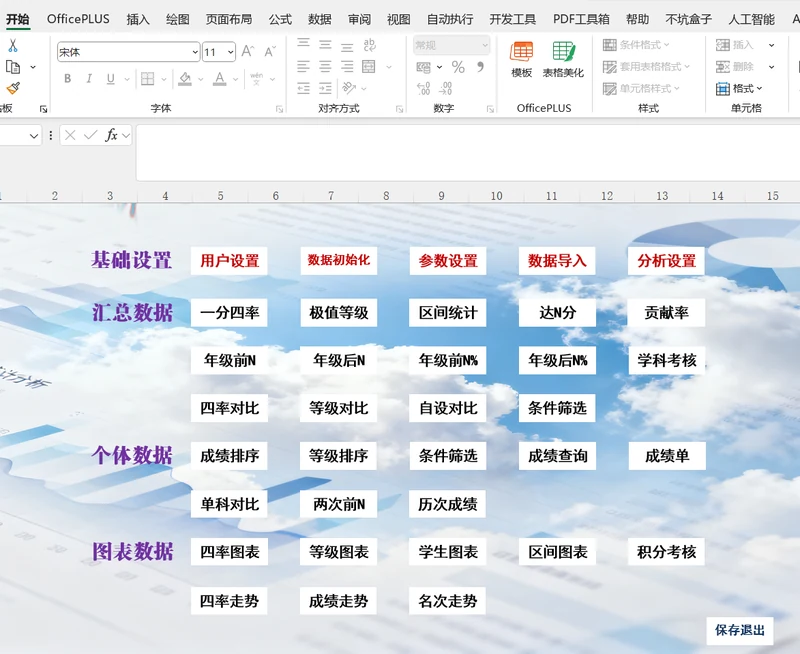Click inside the formula bar input
This screenshot has height=654, width=800.
point(468,153)
